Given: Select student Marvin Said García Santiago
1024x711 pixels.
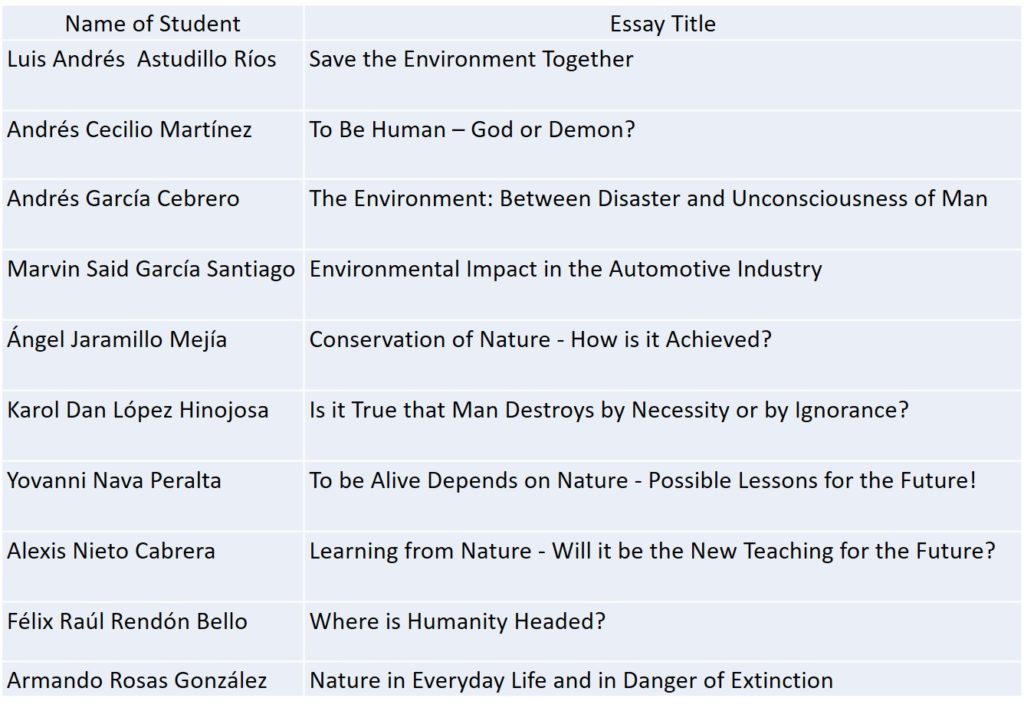Looking at the screenshot, I should [x=151, y=268].
